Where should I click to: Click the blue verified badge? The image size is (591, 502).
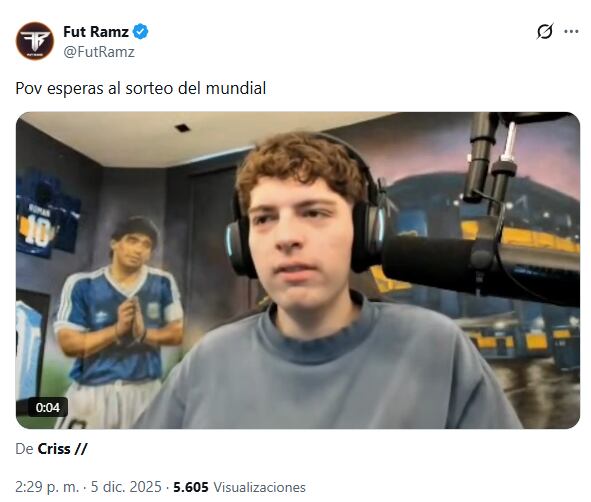[x=141, y=32]
